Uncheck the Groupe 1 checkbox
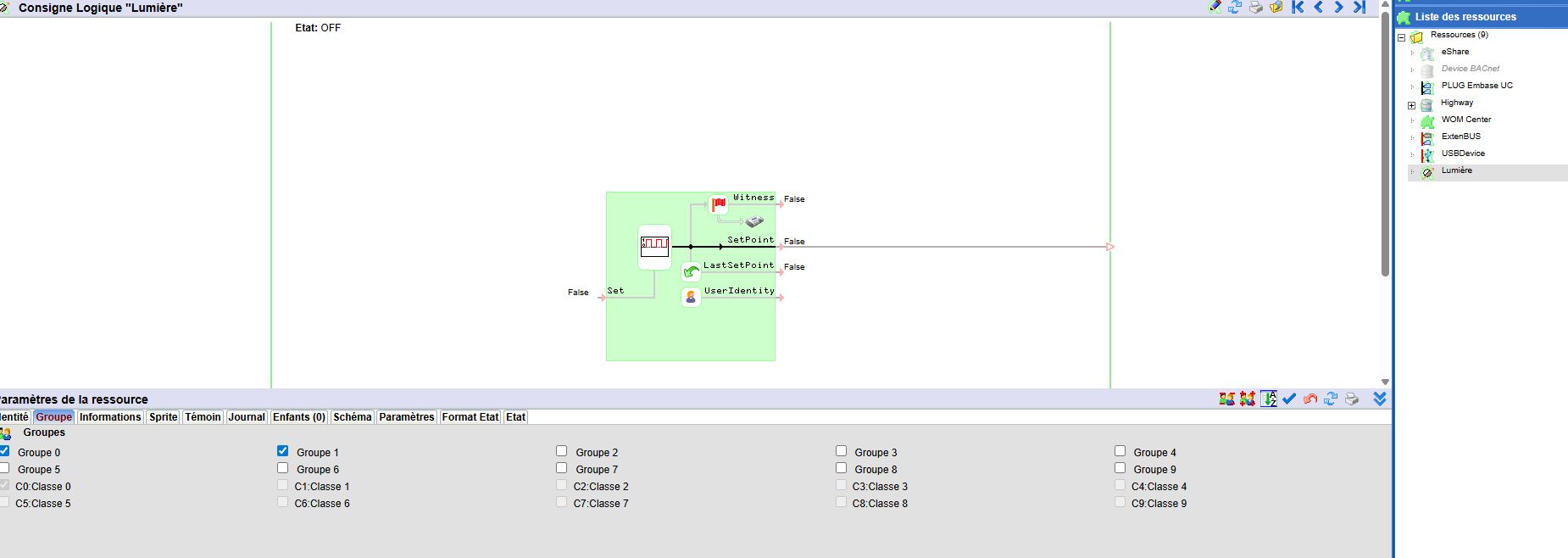Viewport: 1568px width, 558px height. click(x=283, y=451)
